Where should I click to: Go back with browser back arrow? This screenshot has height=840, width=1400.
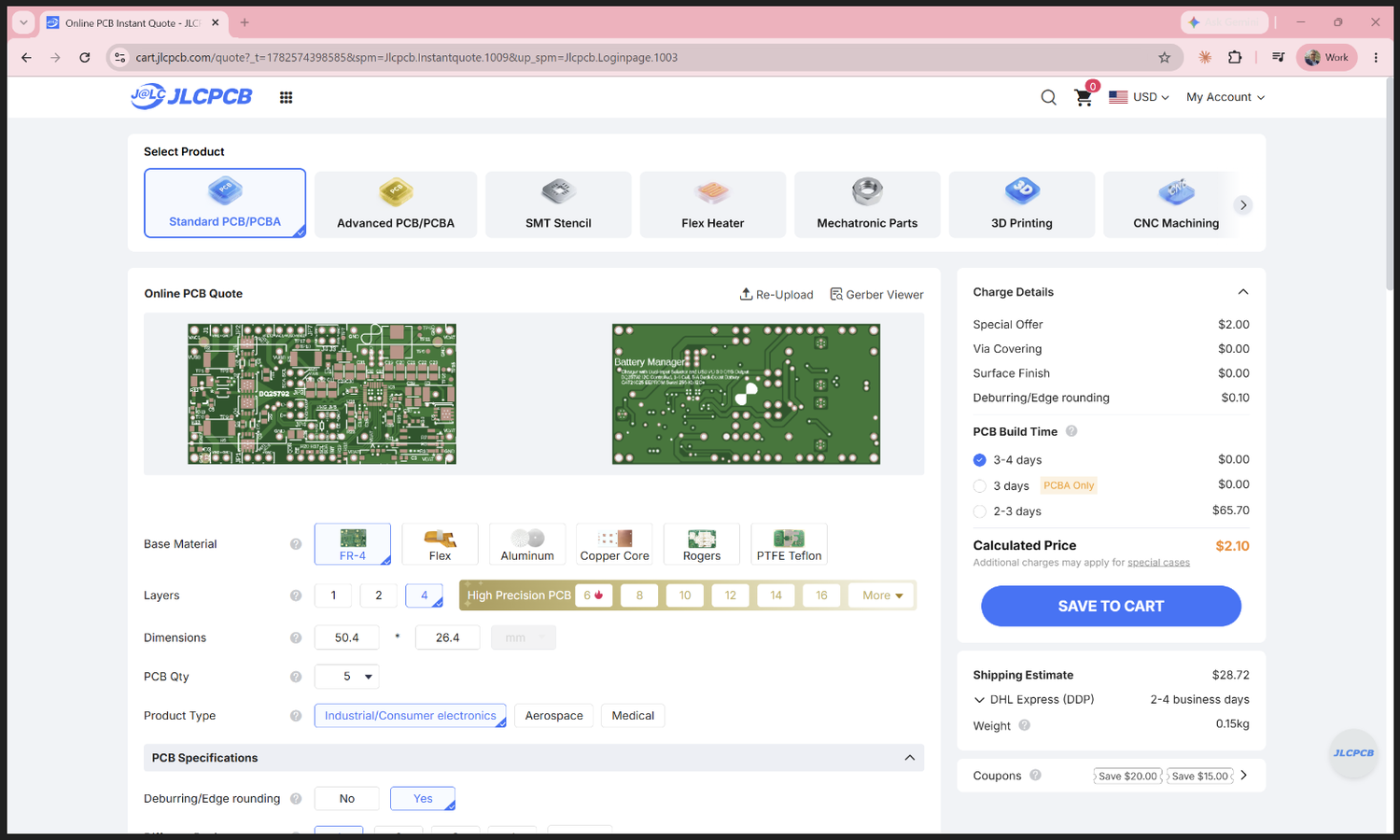[x=26, y=58]
